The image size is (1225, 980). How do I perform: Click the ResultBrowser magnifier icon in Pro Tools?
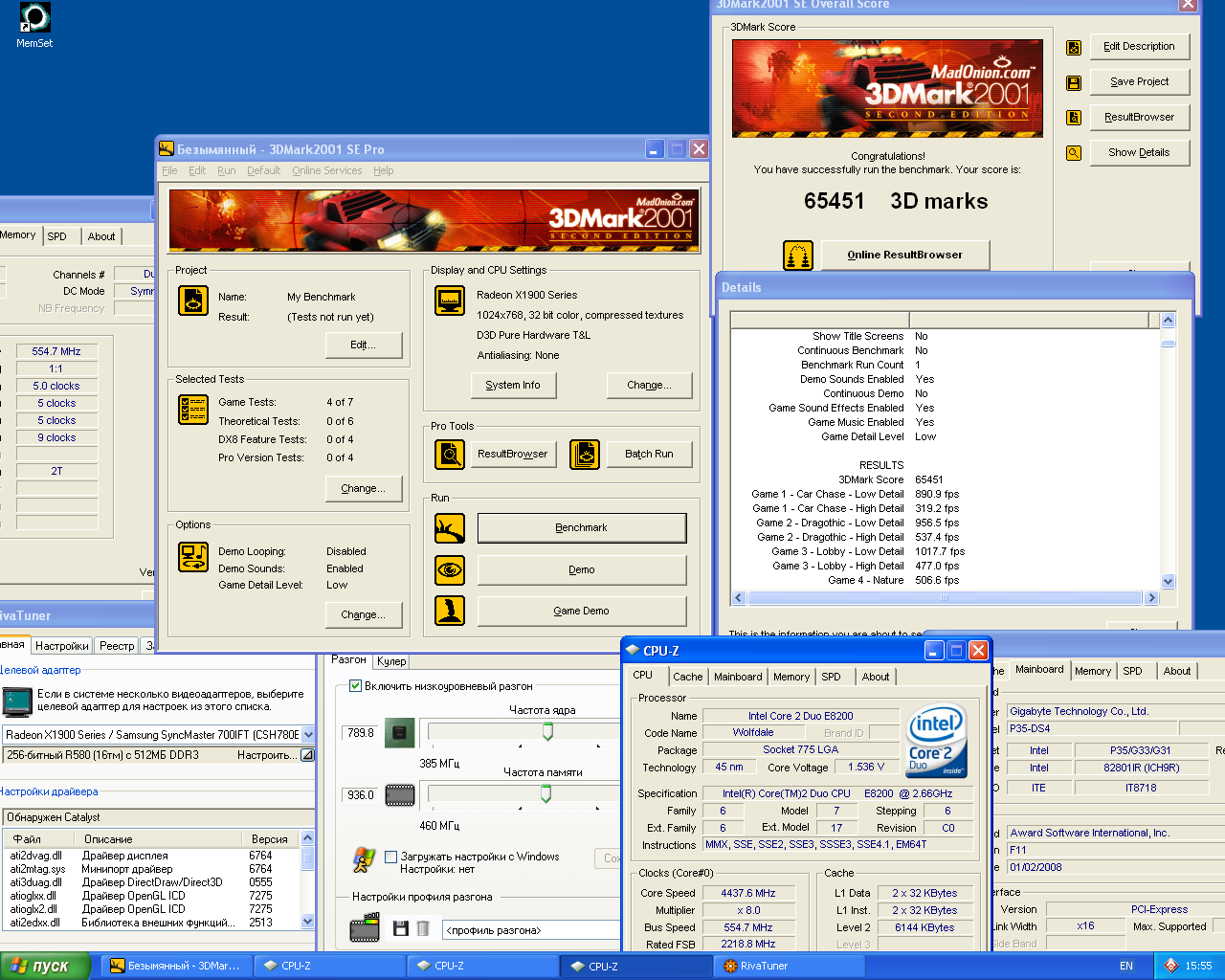click(450, 454)
